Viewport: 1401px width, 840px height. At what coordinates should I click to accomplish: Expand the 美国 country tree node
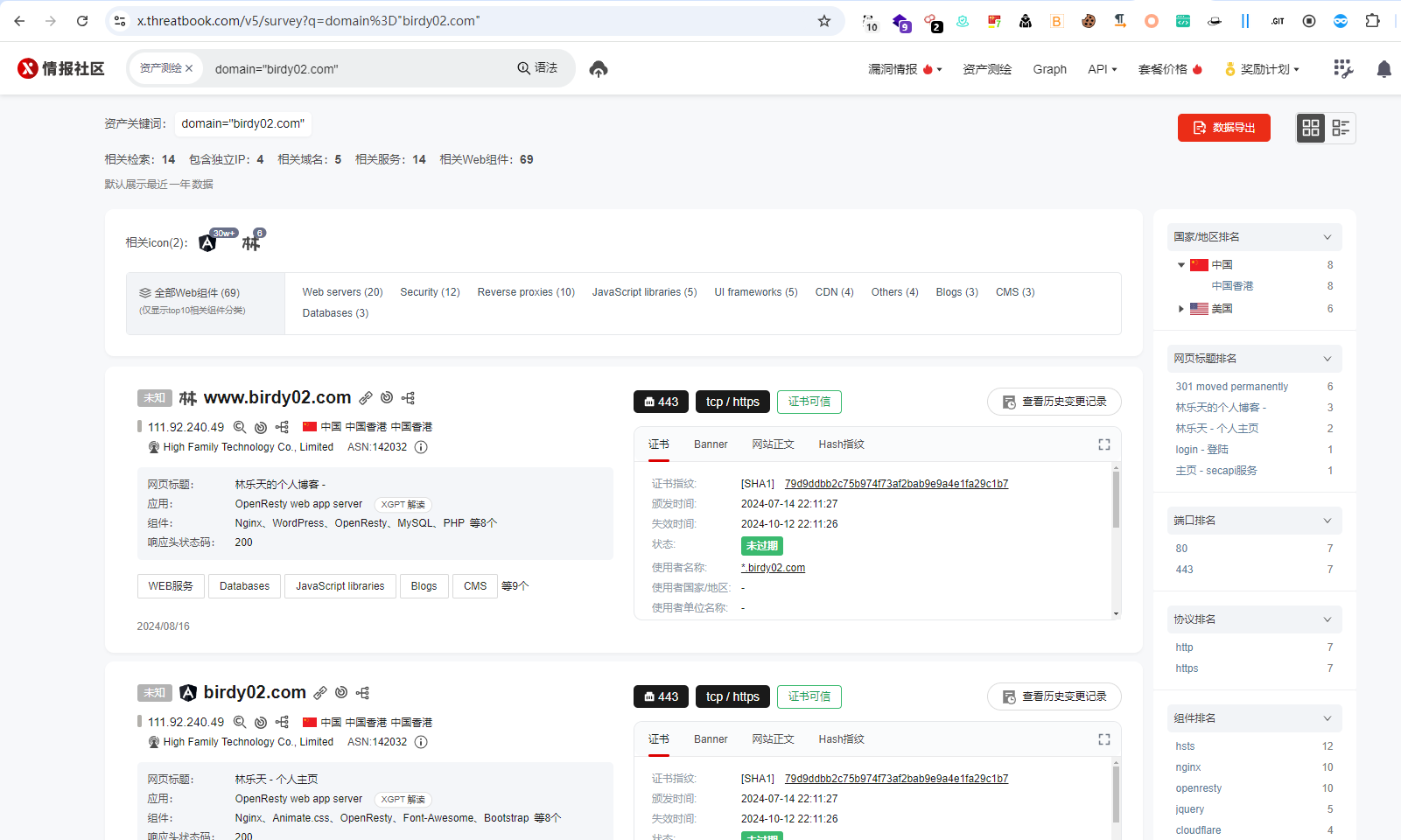tap(1181, 309)
